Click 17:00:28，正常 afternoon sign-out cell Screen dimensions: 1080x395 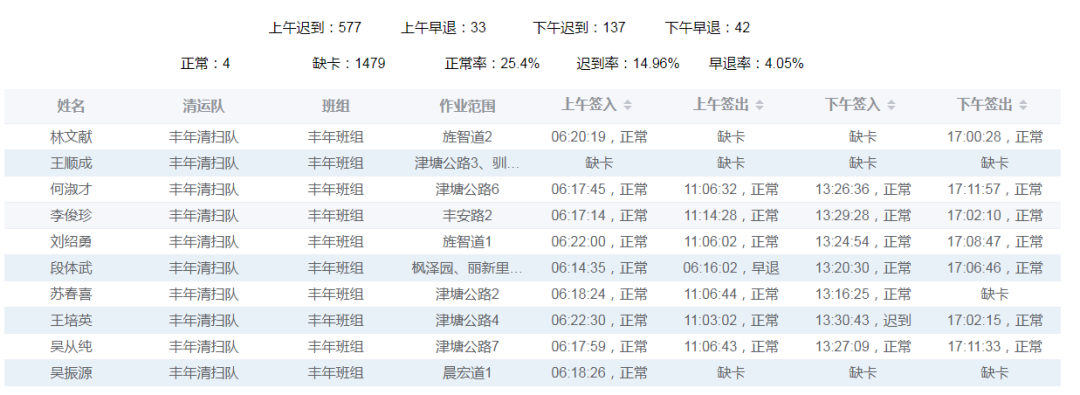coord(995,136)
